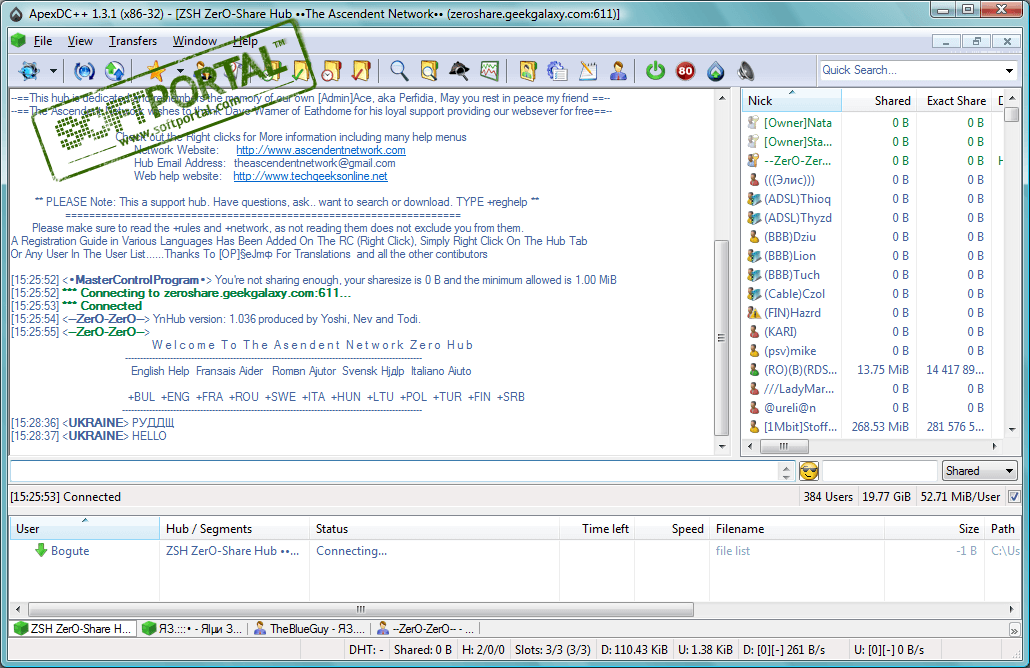
Task: Click the user in suit toolbar icon
Action: pos(618,70)
